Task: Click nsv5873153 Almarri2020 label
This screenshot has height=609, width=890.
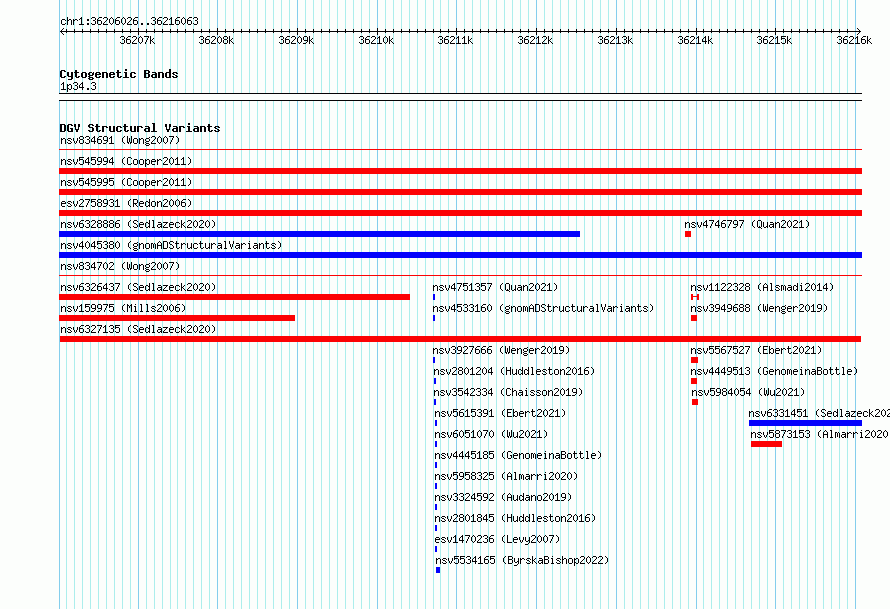Action: tap(820, 434)
